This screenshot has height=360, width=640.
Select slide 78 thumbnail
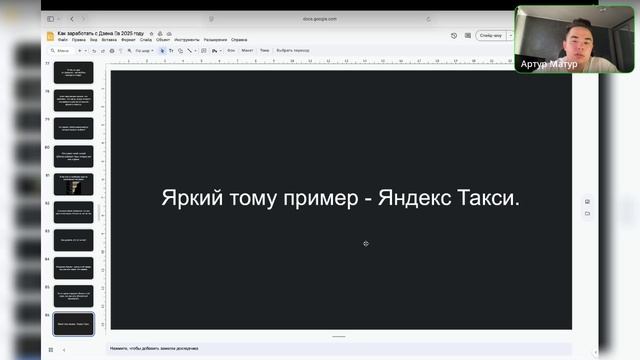coord(73,100)
